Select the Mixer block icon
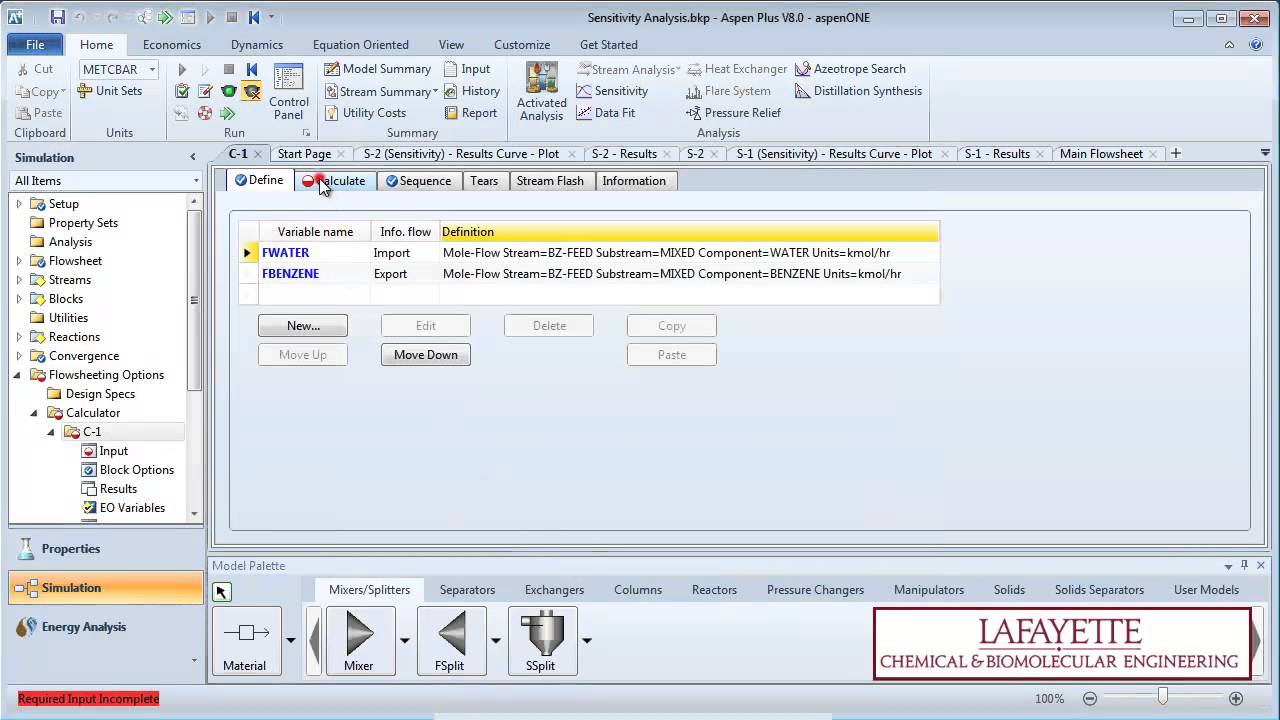 tap(359, 640)
